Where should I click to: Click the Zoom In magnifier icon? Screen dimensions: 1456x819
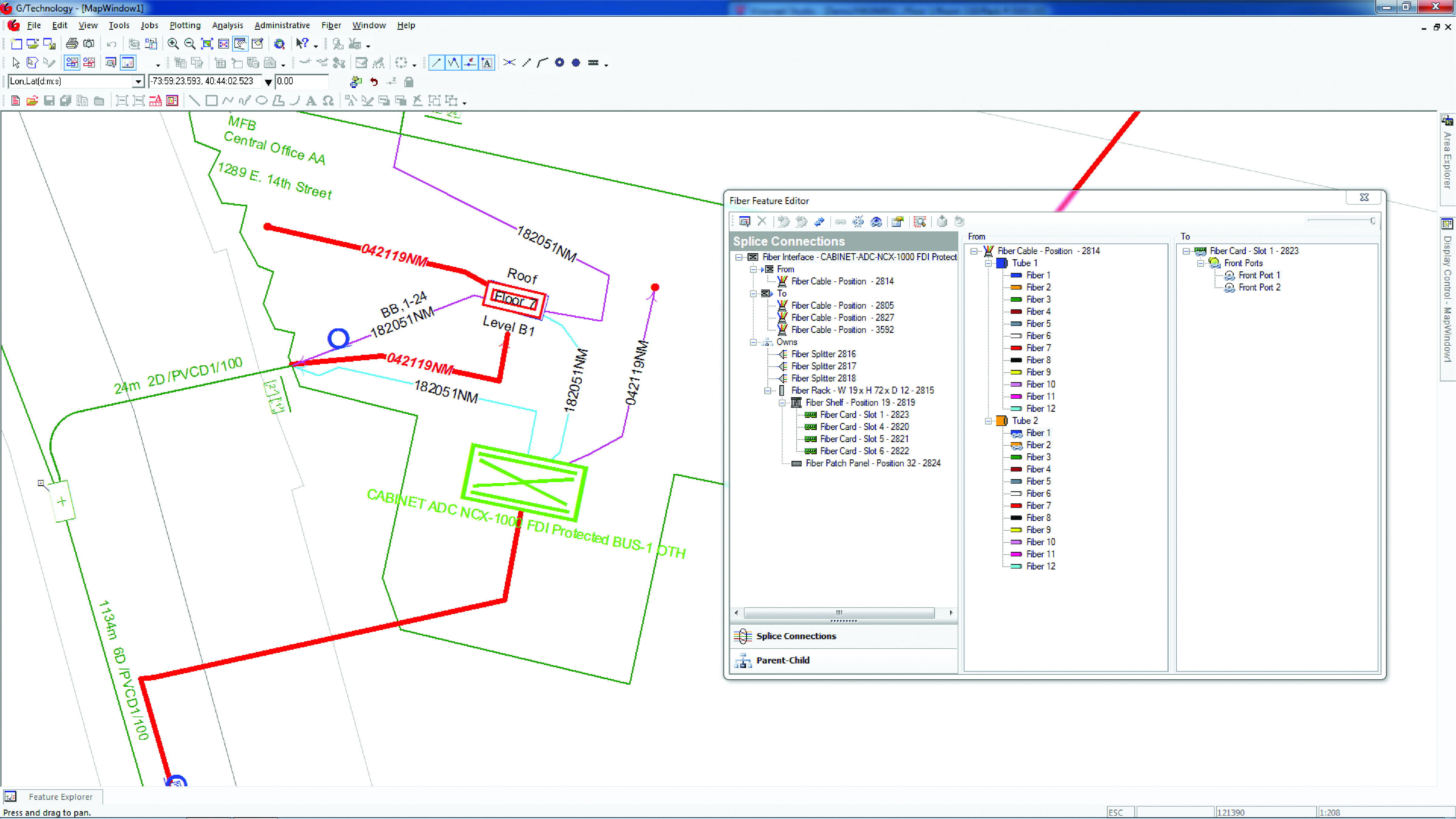[173, 44]
